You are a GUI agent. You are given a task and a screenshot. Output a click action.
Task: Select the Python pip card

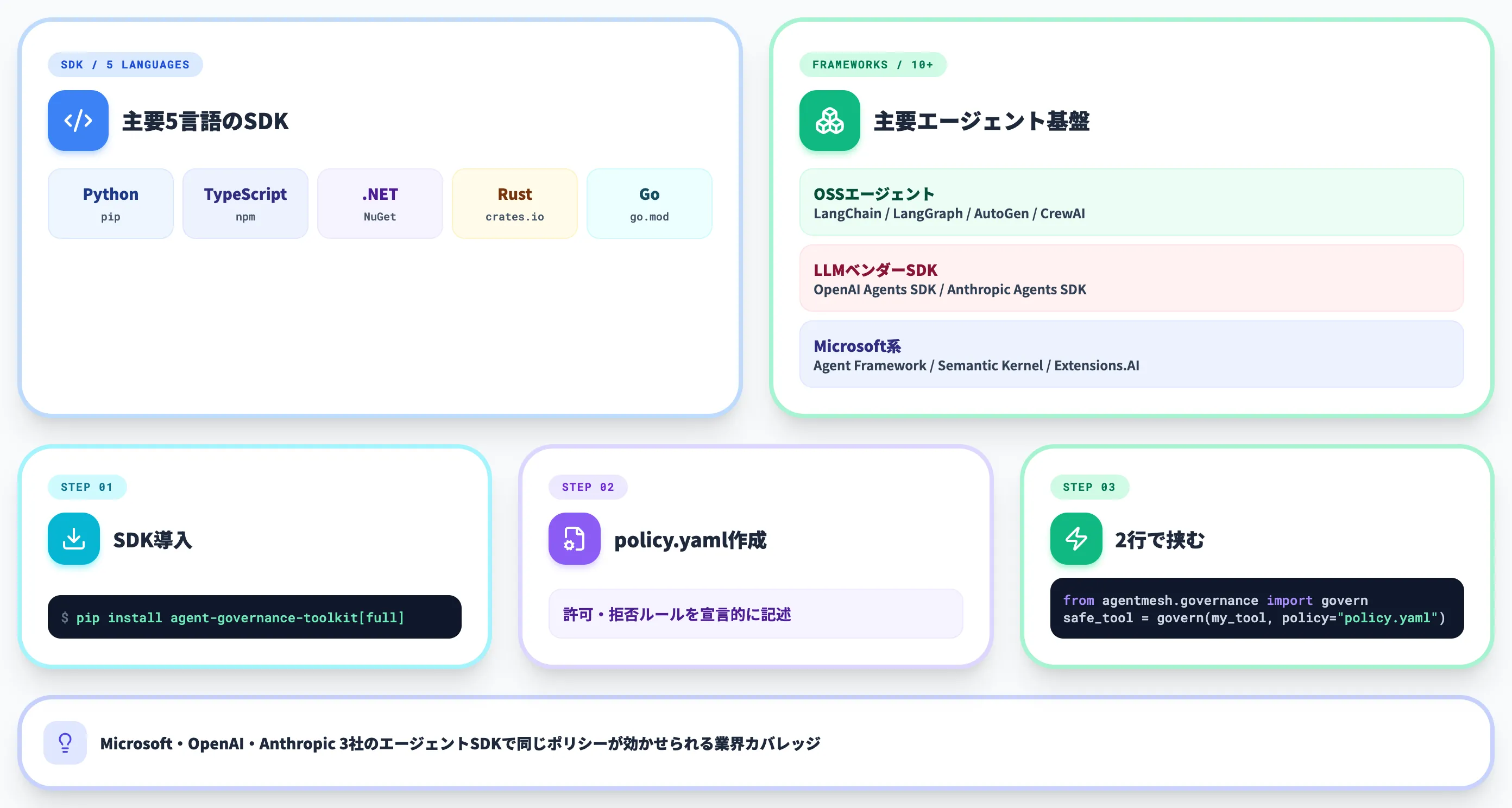[111, 204]
